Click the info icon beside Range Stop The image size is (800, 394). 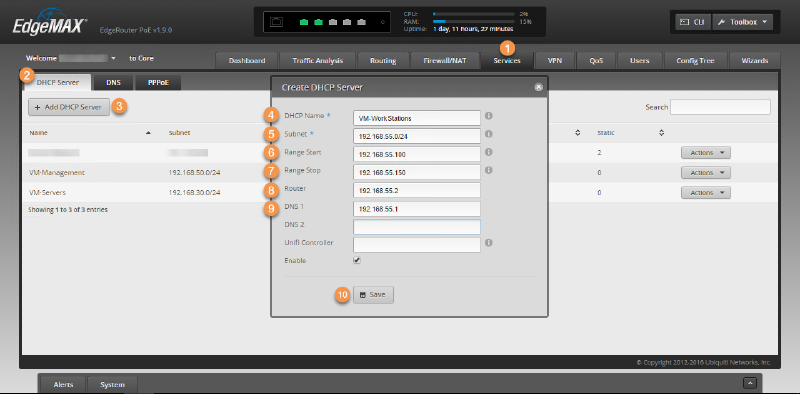(488, 170)
